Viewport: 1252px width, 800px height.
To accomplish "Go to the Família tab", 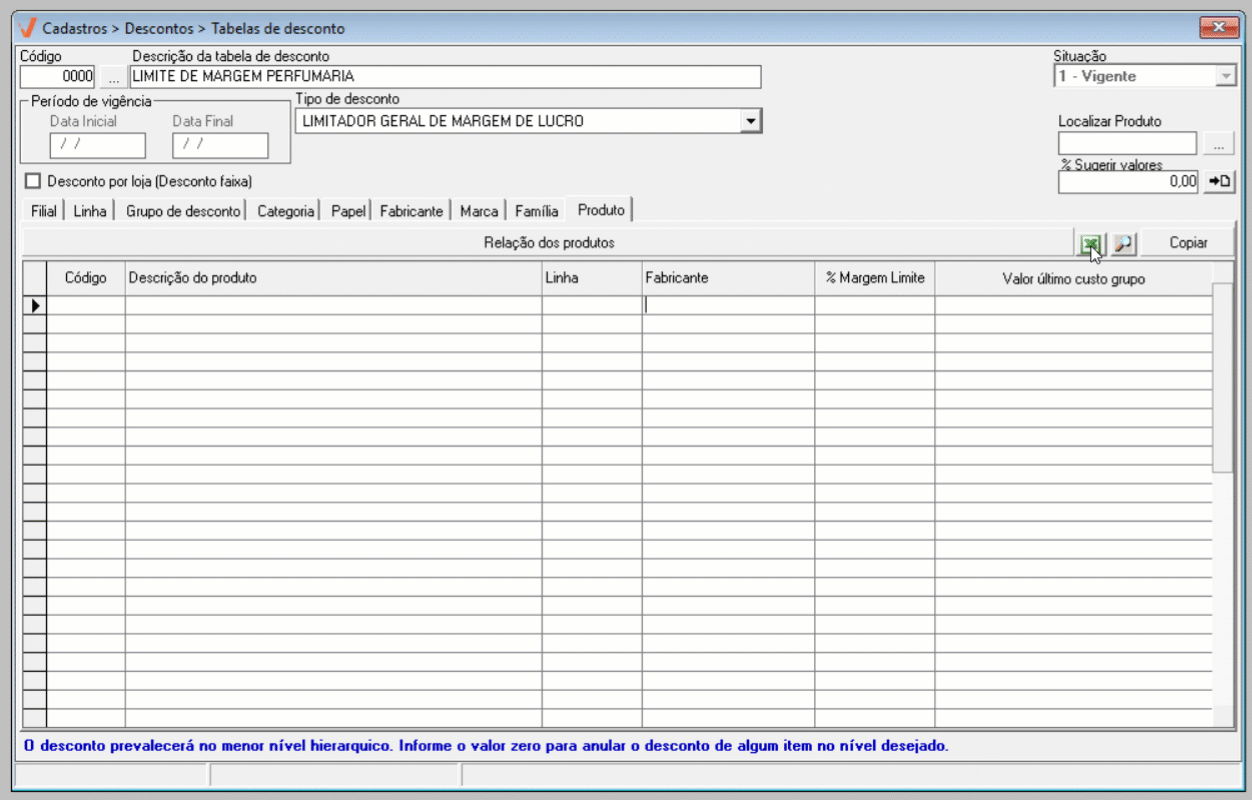I will 536,211.
